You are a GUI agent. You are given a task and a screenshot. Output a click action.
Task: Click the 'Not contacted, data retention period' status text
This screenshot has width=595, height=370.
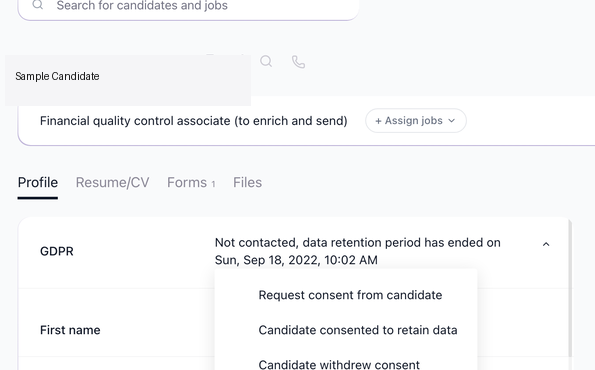(x=357, y=251)
